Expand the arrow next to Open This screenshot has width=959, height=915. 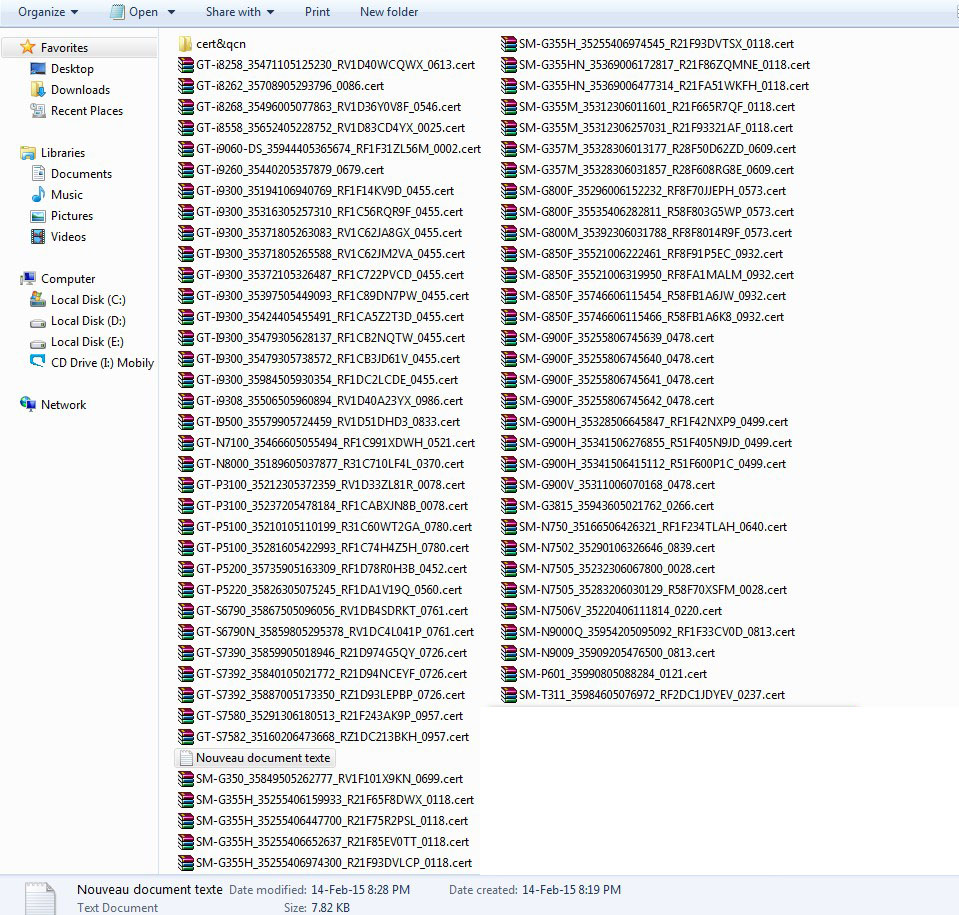171,12
